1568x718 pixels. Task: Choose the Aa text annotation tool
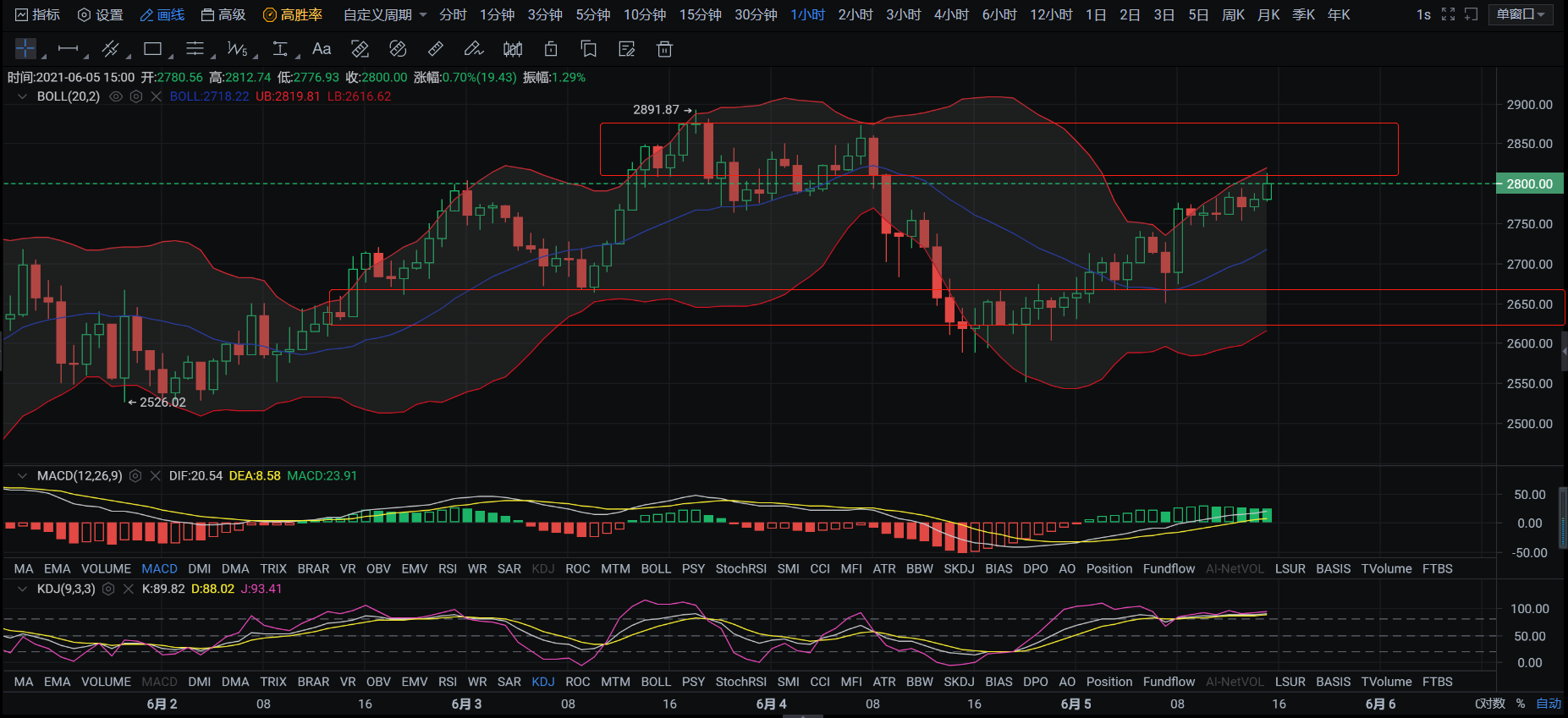tap(322, 49)
